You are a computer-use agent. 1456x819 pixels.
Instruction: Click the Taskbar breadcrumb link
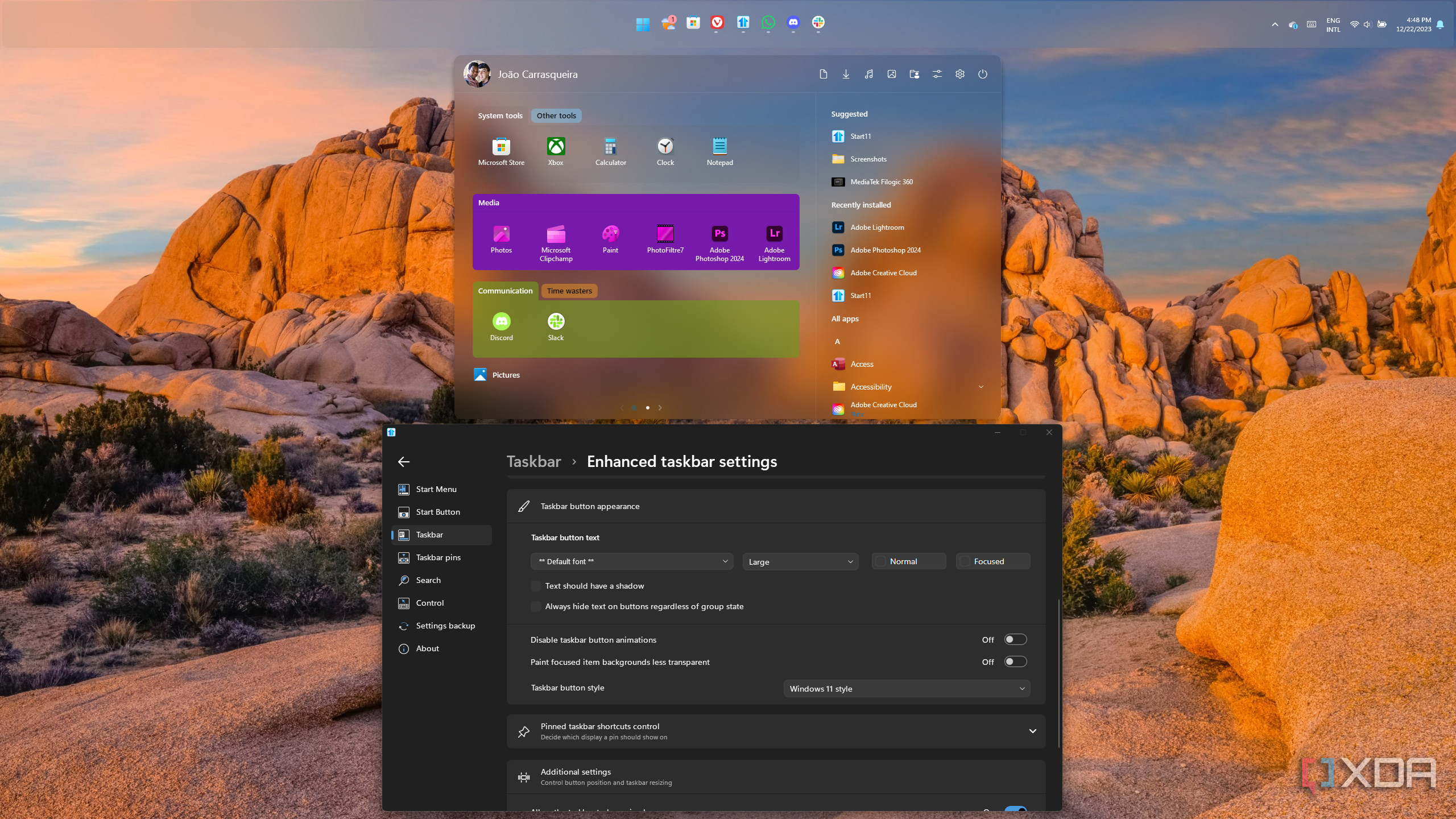coord(533,461)
